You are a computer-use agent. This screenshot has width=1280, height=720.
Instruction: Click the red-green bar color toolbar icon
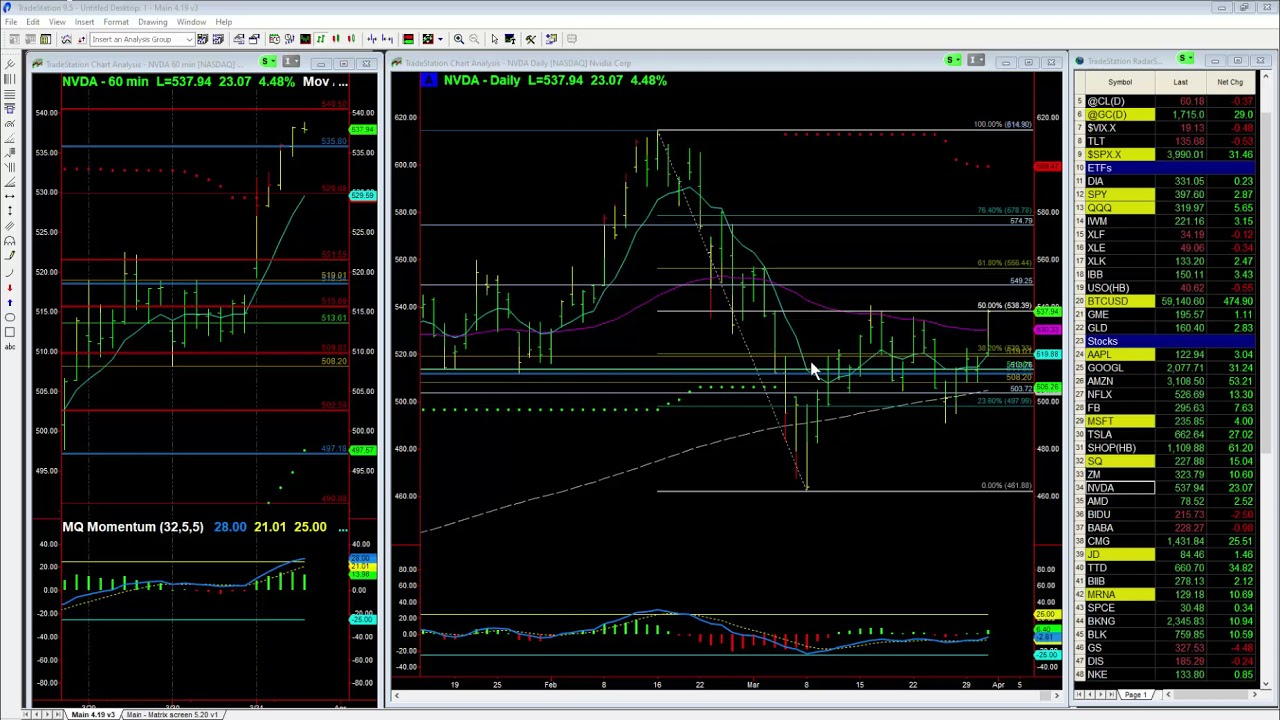pos(408,39)
